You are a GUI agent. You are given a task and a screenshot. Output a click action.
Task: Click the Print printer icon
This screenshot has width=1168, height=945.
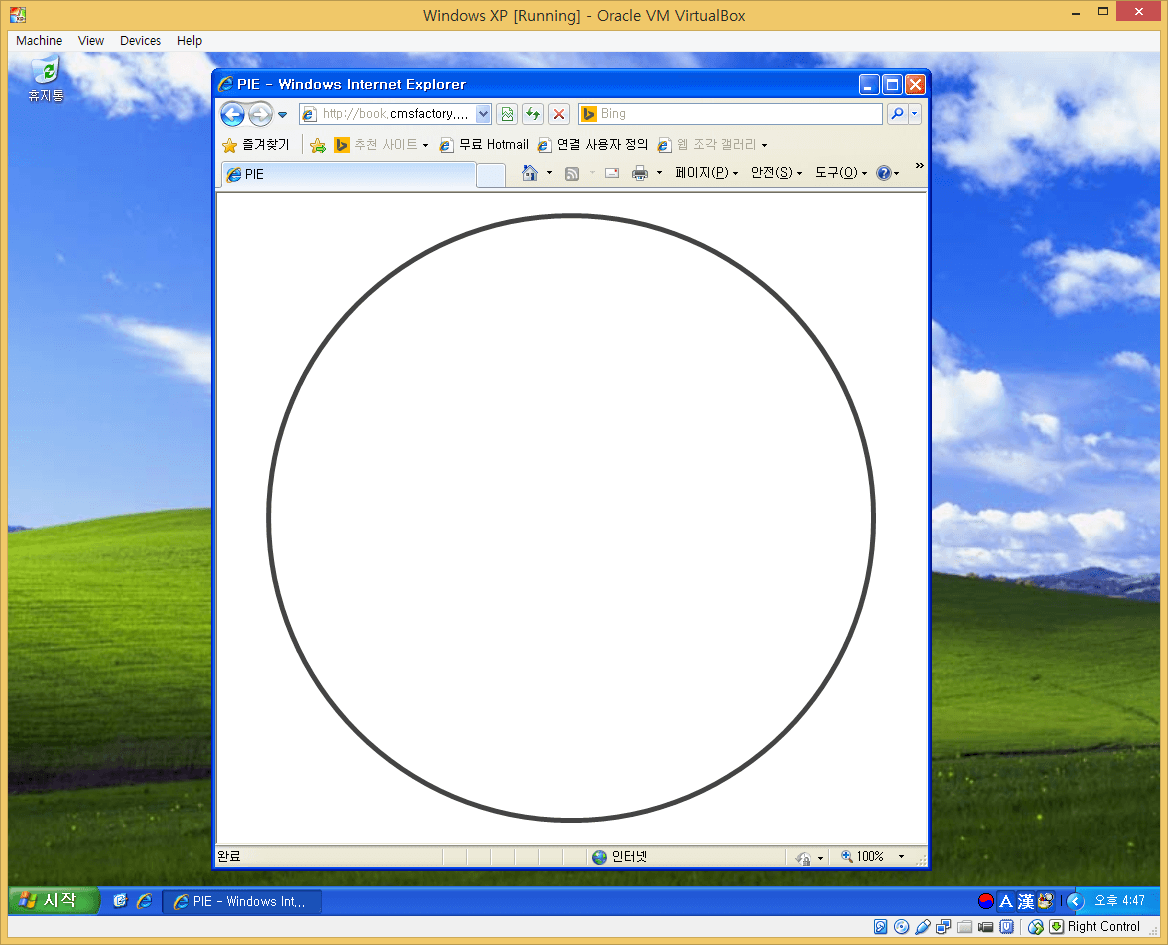coord(640,174)
